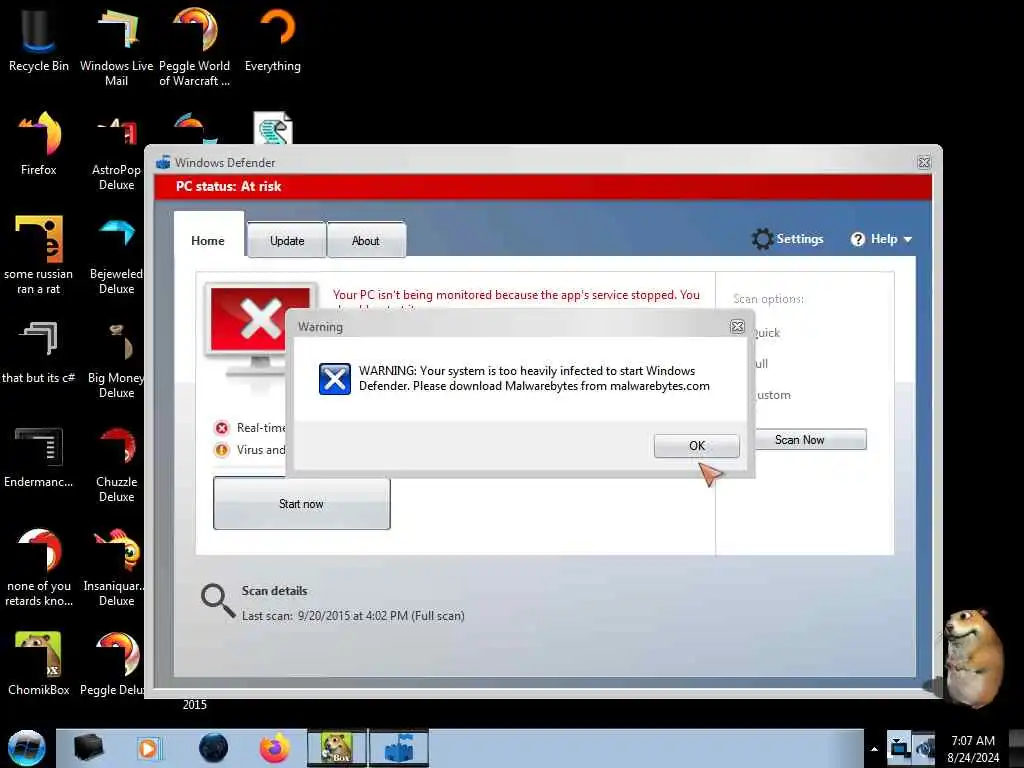Launch Big Money Deluxe icon
This screenshot has width=1024, height=768.
click(x=116, y=359)
